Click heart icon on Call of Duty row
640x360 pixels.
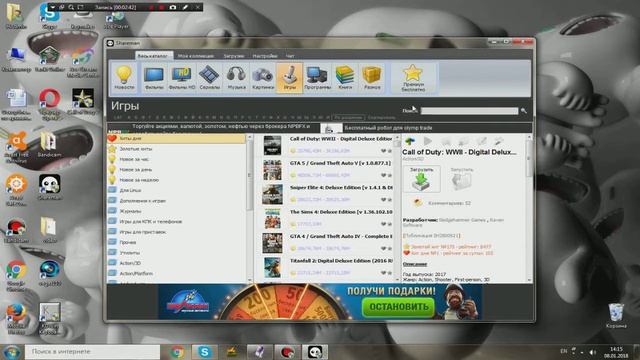[x=383, y=151]
